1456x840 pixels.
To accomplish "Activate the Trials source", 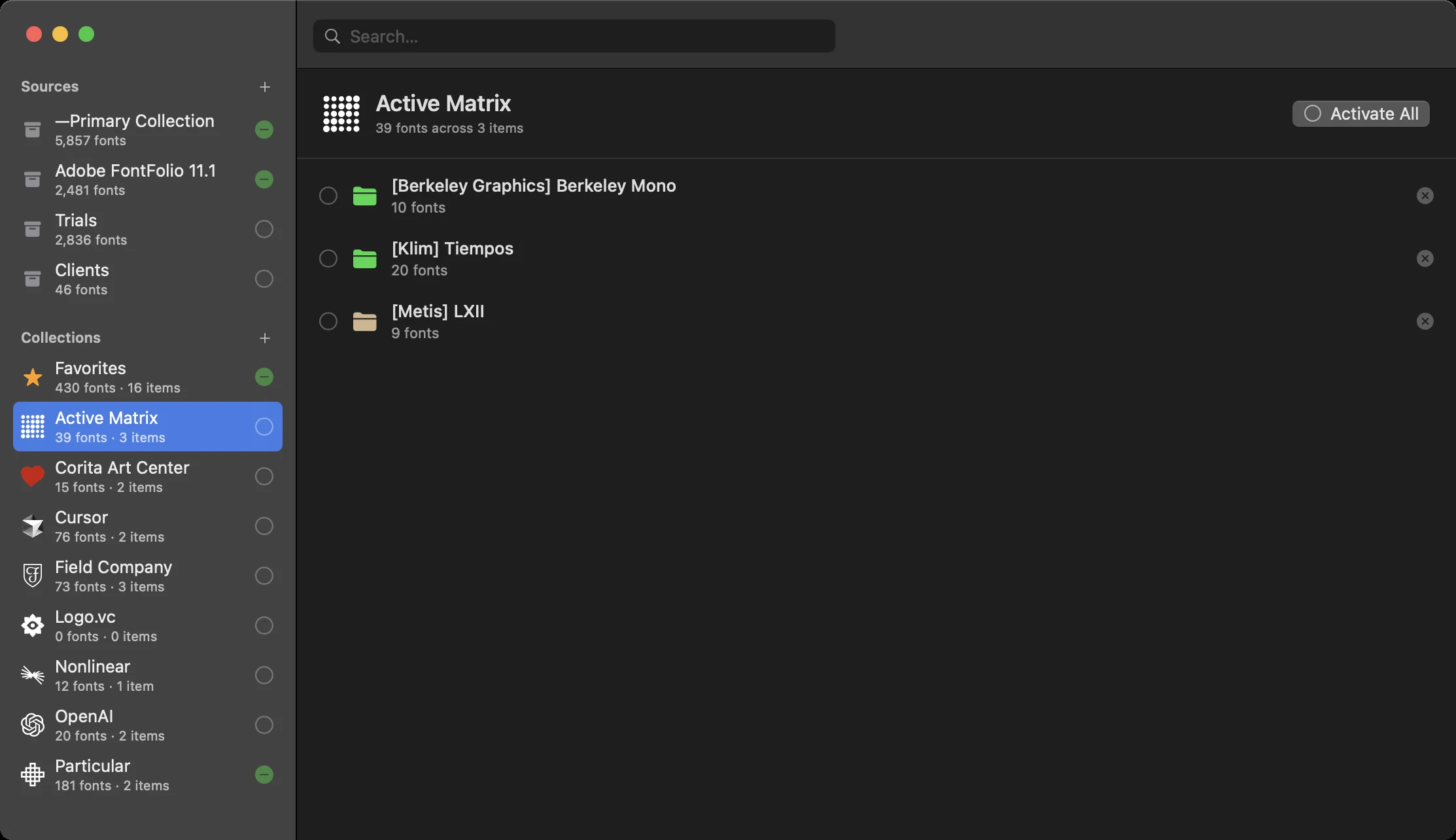I will tap(264, 229).
